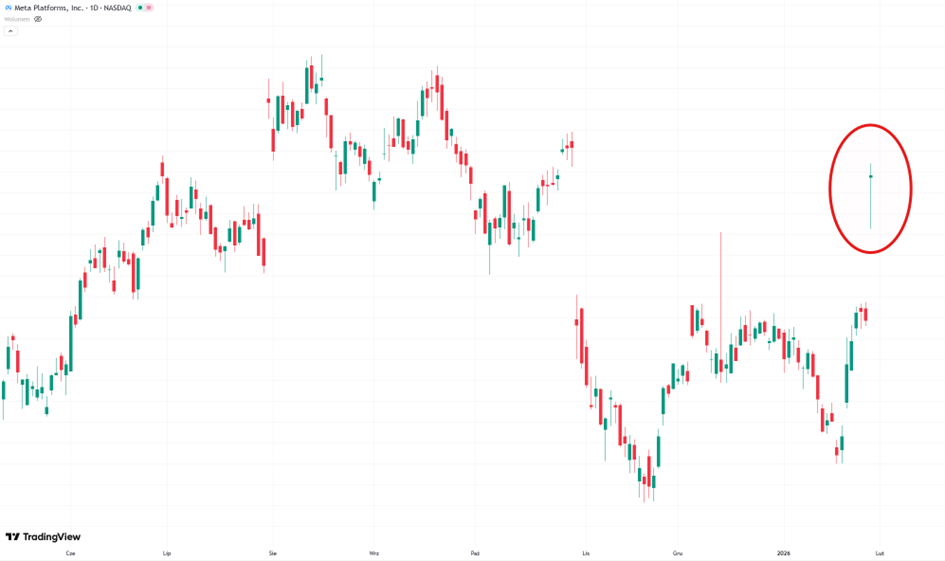The height and width of the screenshot is (561, 945).
Task: Toggle the Wolumen indicator eye icon
Action: (x=38, y=19)
